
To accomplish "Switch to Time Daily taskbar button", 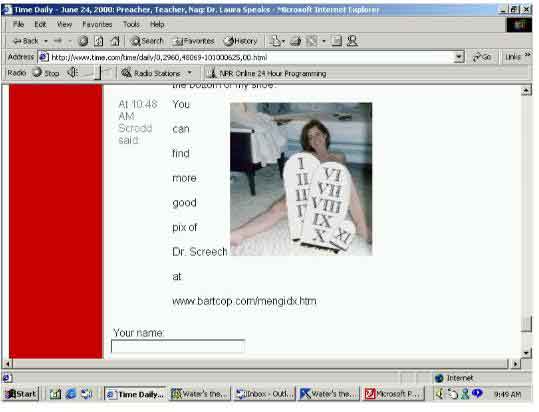I will tap(135, 394).
